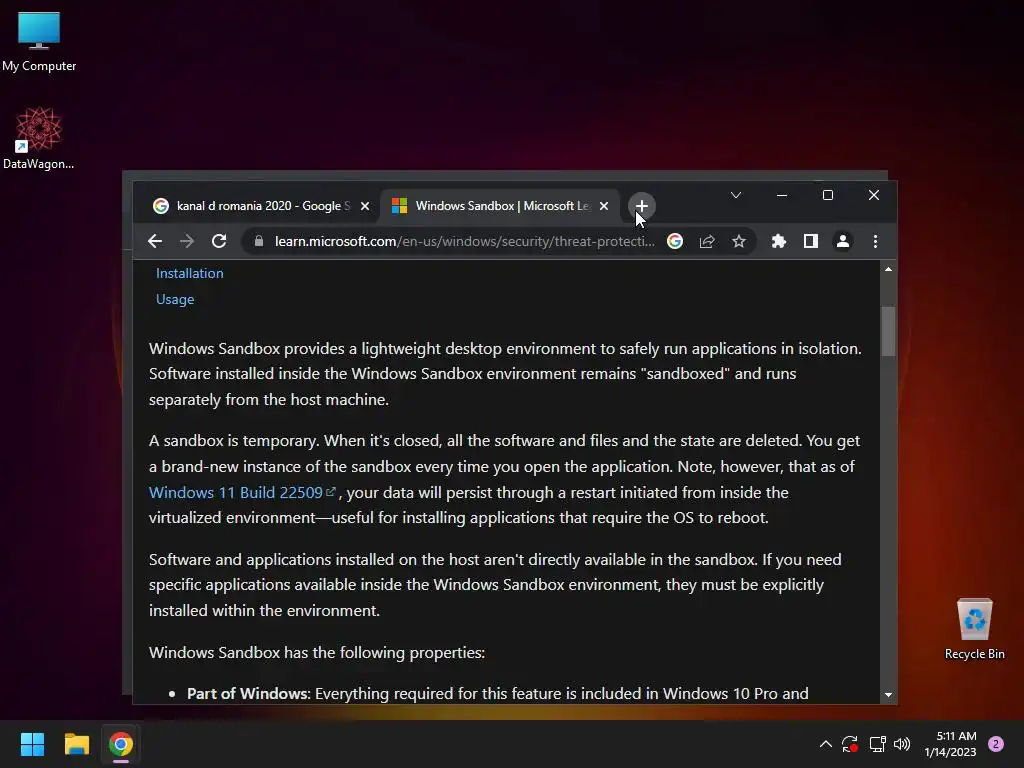Image resolution: width=1024 pixels, height=768 pixels.
Task: Open the Installation link
Action: [x=189, y=273]
